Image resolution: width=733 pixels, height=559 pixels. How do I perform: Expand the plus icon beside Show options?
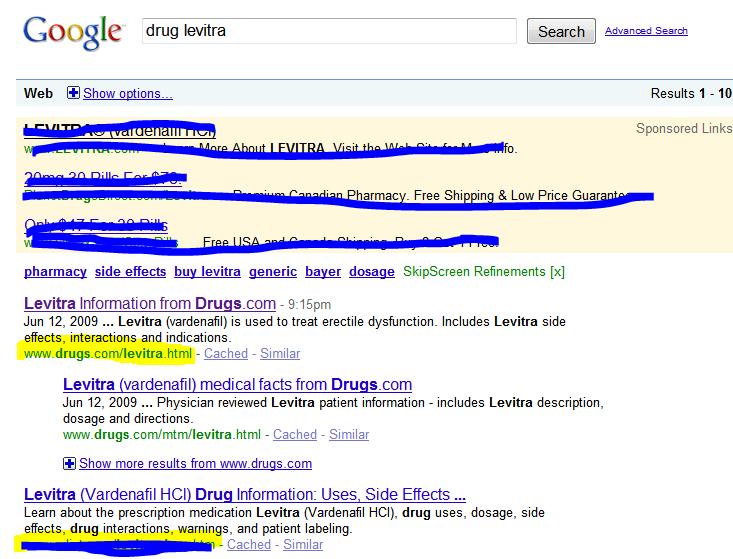[73, 93]
